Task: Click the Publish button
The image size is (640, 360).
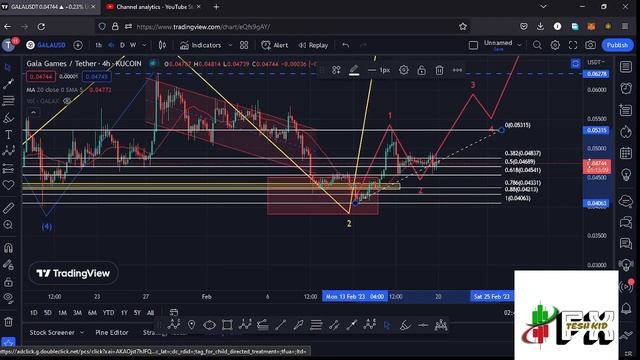Action: click(617, 45)
